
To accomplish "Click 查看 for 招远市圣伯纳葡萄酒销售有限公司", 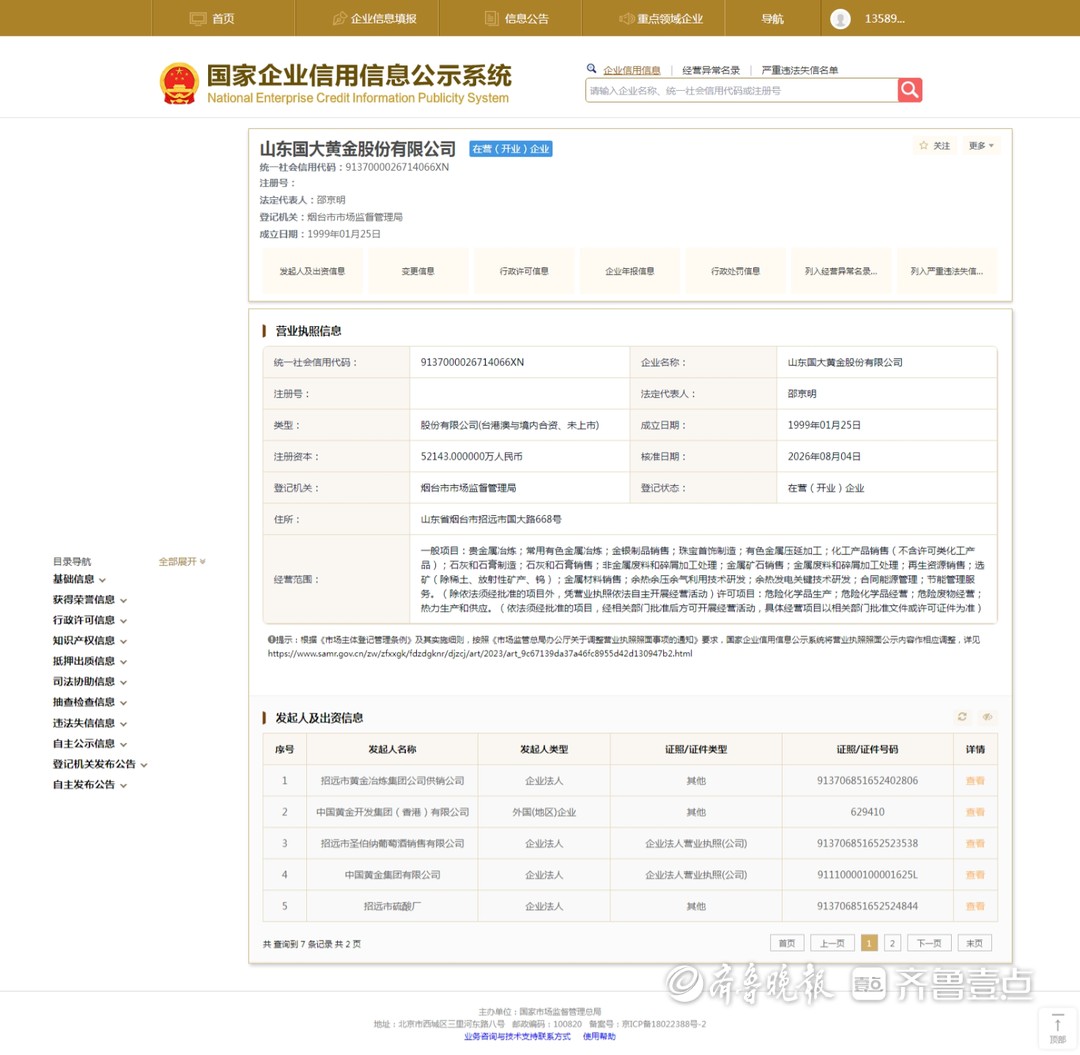I will (975, 843).
